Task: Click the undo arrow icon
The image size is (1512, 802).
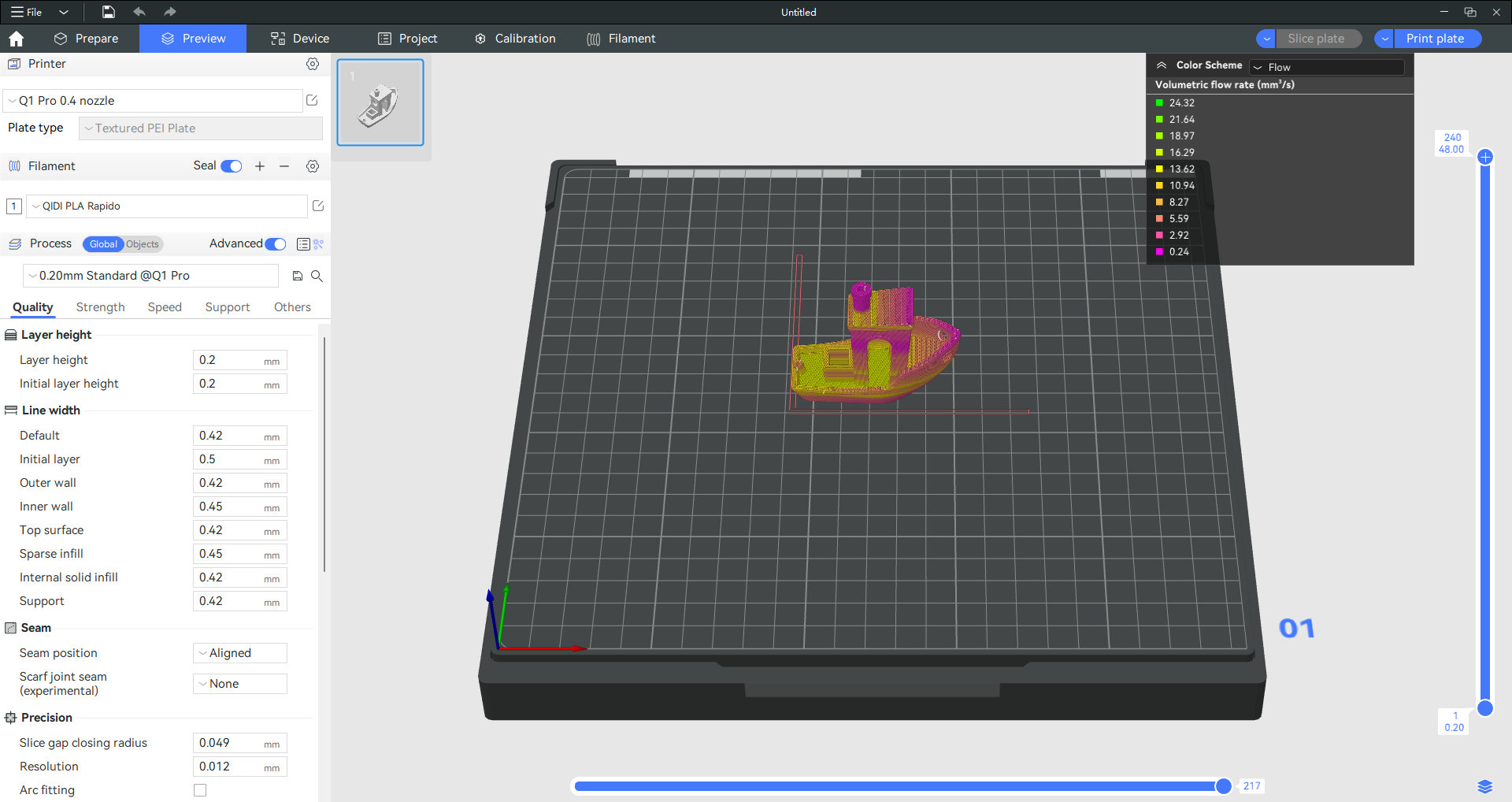Action: tap(139, 12)
